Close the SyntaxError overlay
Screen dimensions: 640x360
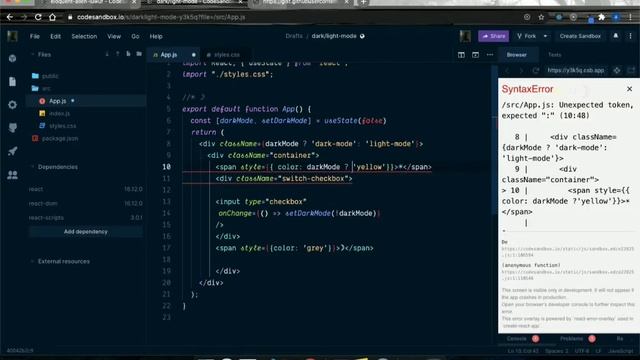click(629, 89)
